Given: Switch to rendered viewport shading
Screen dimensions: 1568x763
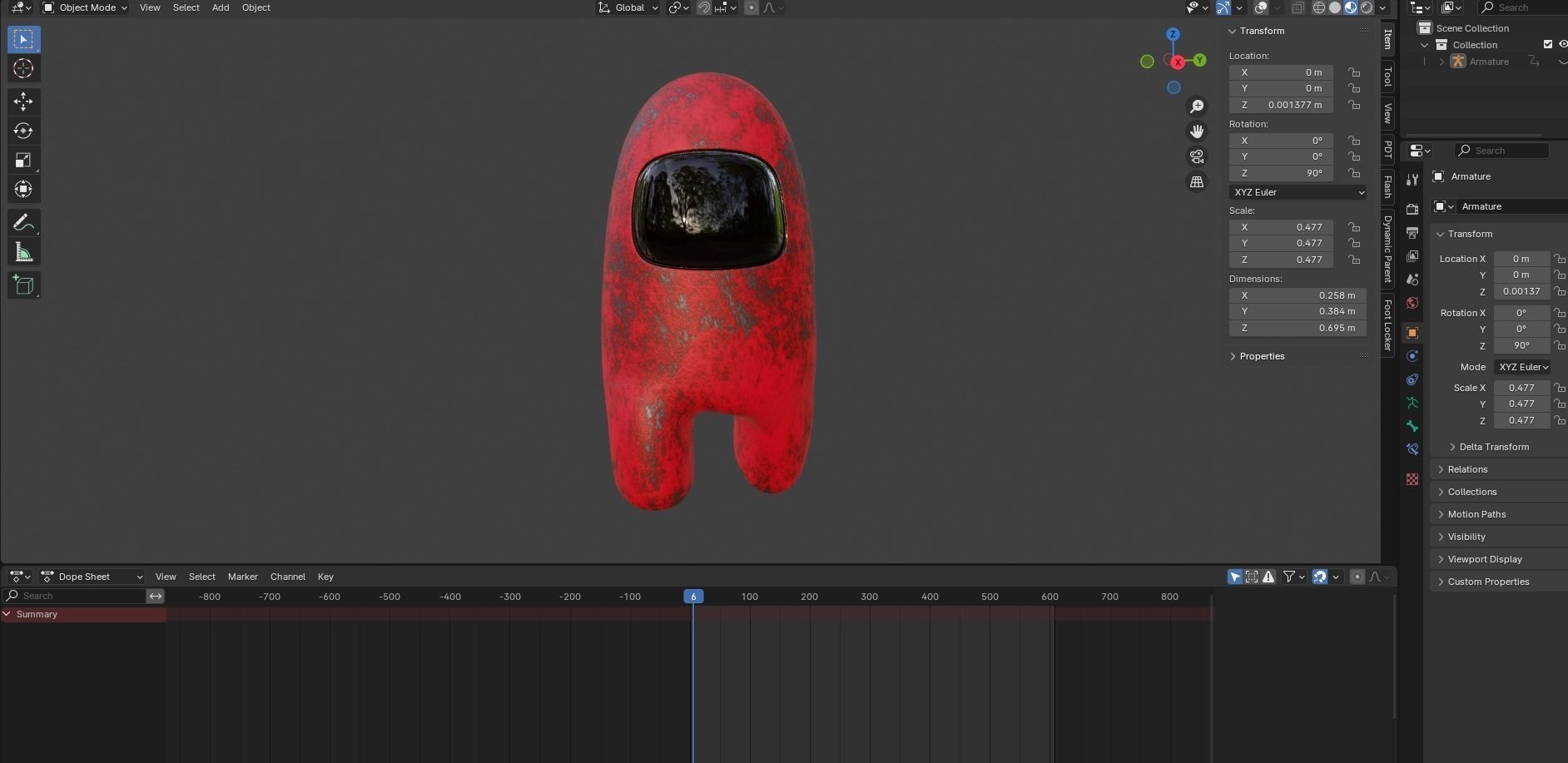Looking at the screenshot, I should point(1367,7).
